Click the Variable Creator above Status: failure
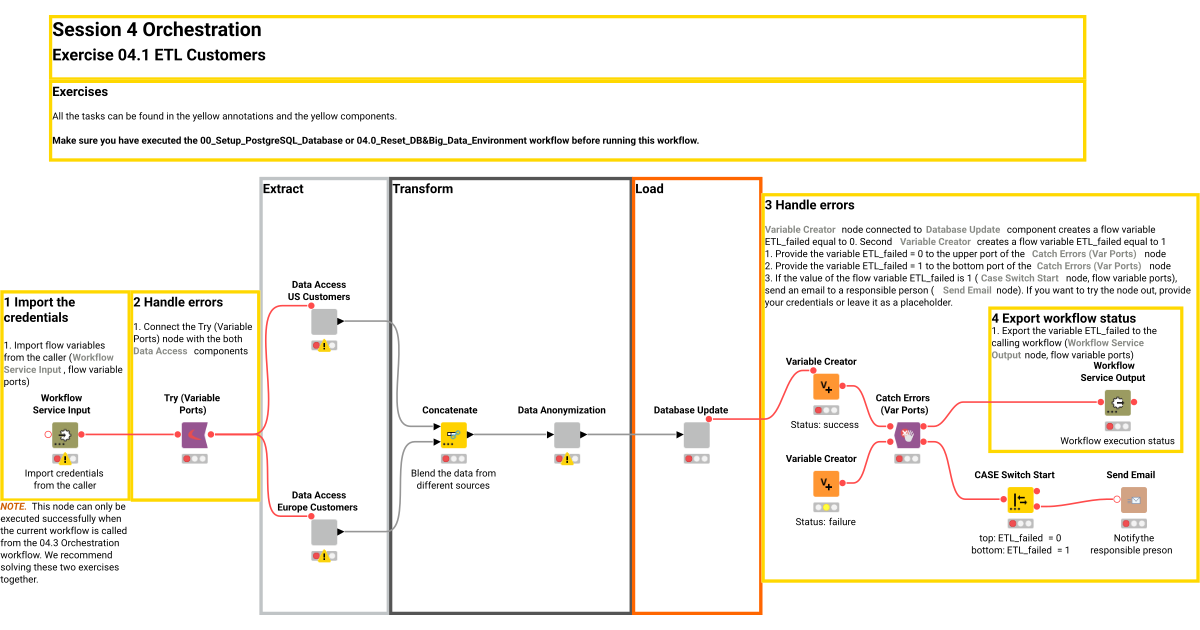This screenshot has height=630, width=1200. tap(825, 482)
